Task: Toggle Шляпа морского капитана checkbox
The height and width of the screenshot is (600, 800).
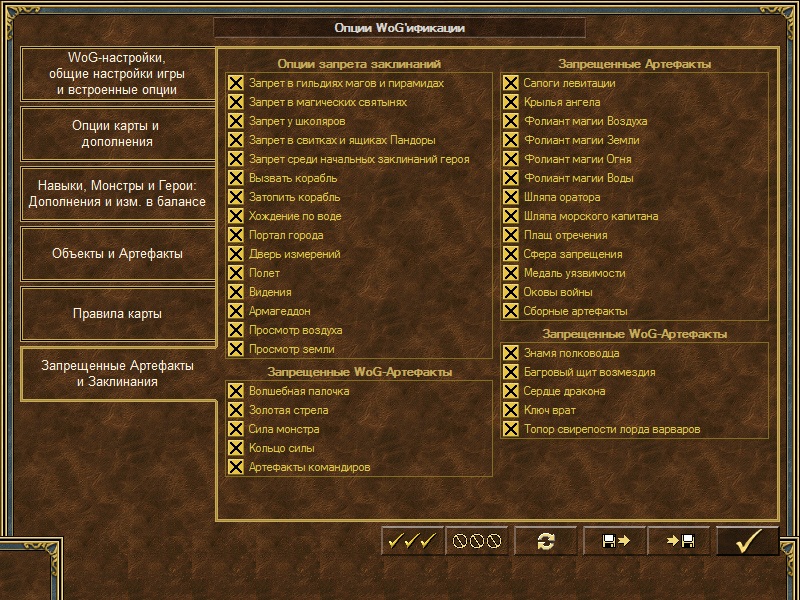Action: click(511, 216)
